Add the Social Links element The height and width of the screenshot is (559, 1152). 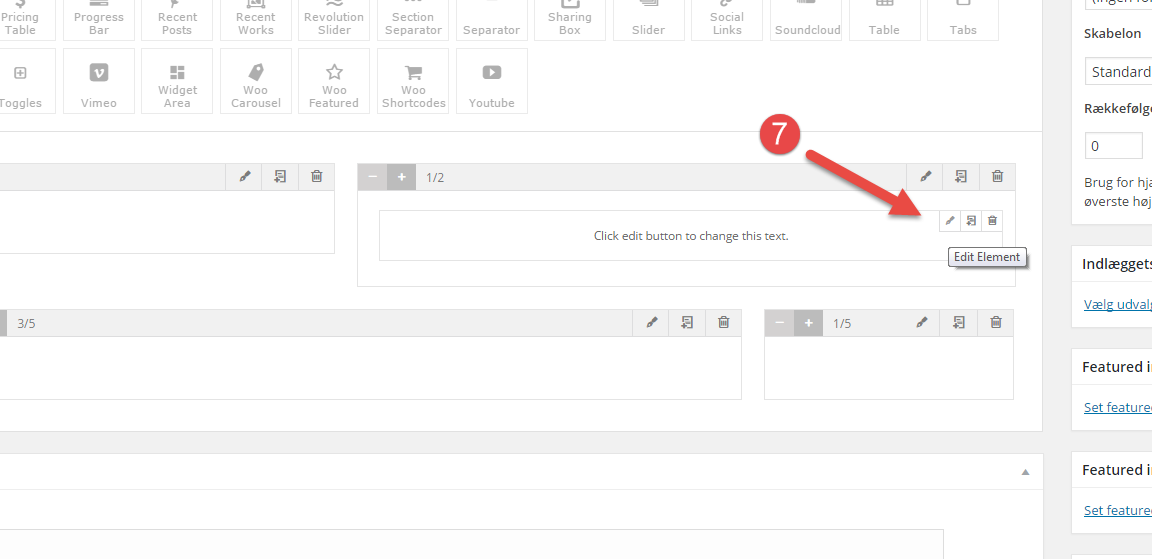point(727,20)
